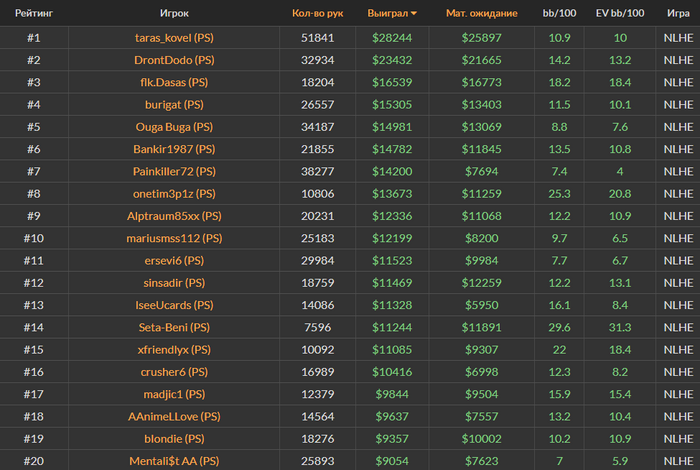
Task: Sort by Выиграл column header
Action: (388, 13)
